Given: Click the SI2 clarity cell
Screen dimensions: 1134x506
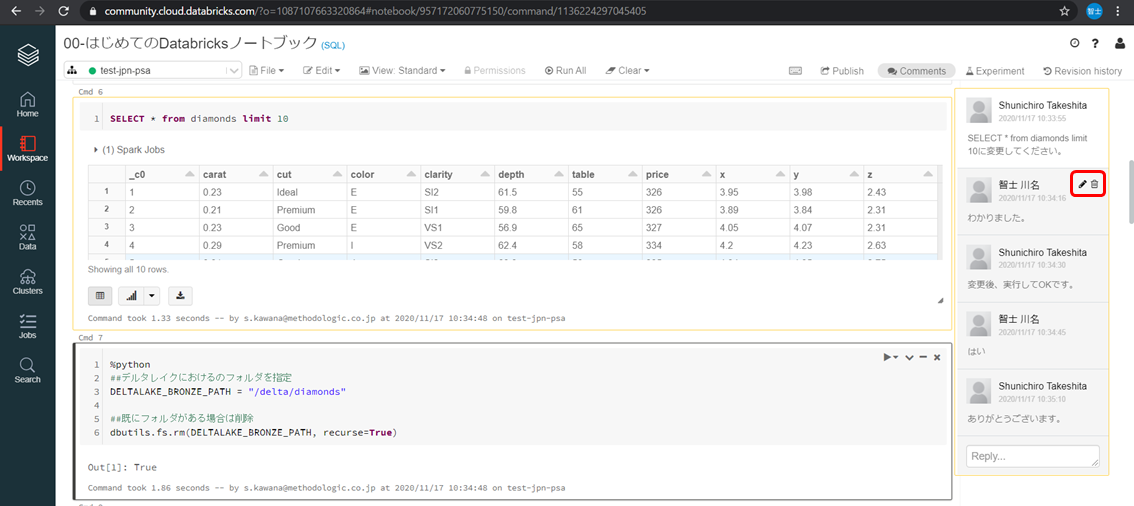Looking at the screenshot, I should coord(457,192).
